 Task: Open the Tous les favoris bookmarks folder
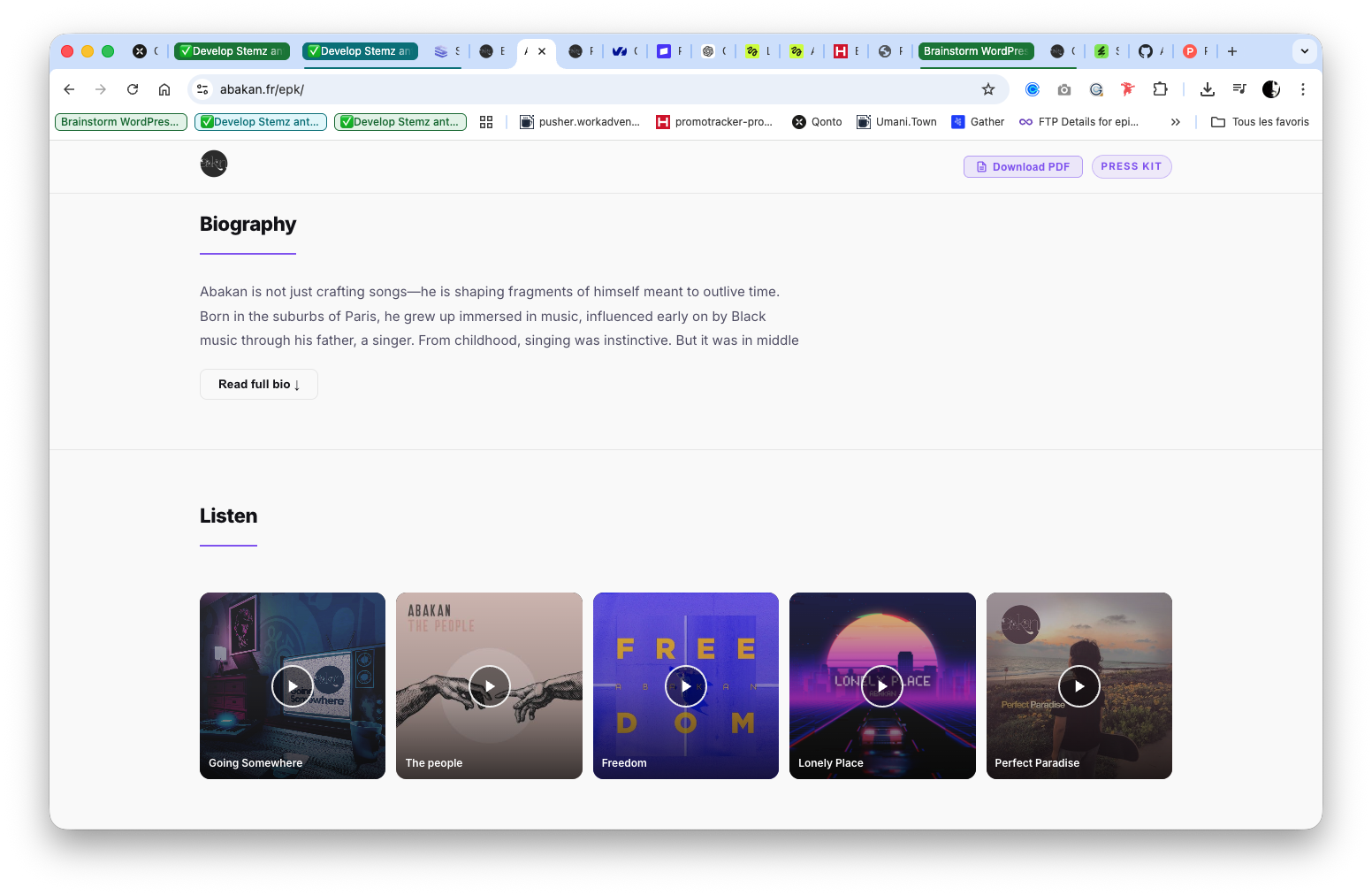click(x=1260, y=122)
